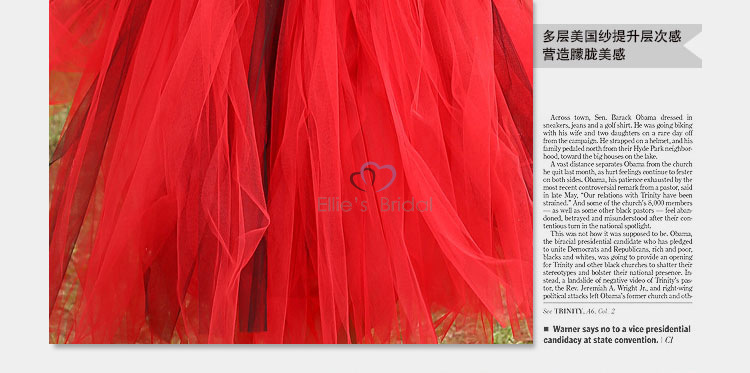This screenshot has width=750, height=373.
Task: Click caption line 多层美国纱提升层次感
Action: pyautogui.click(x=612, y=36)
